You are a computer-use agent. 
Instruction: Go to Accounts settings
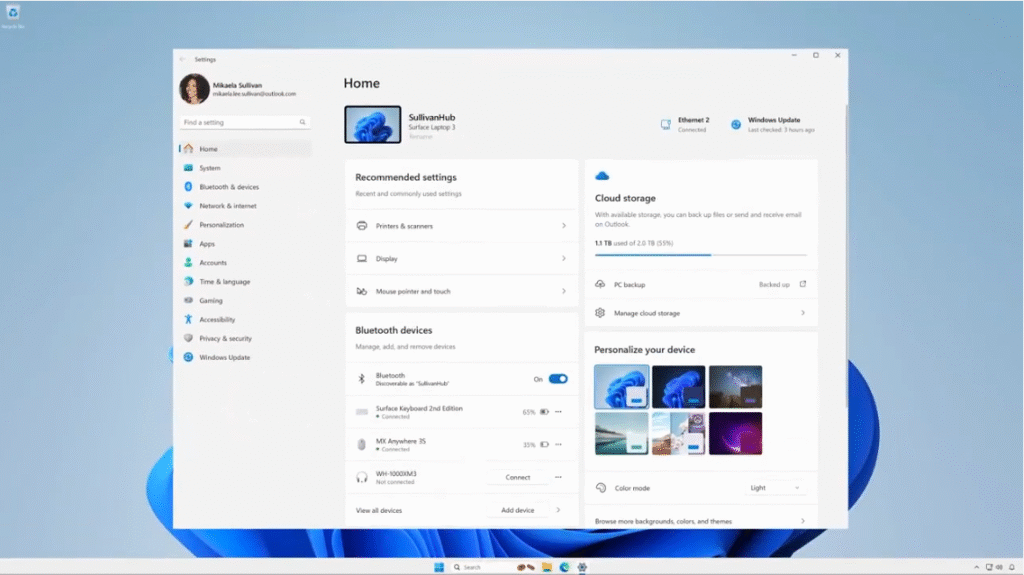(246, 263)
